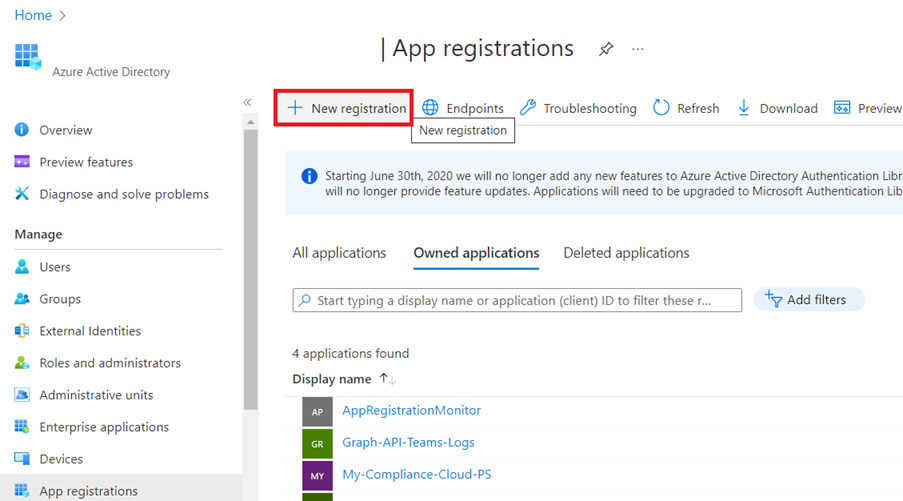This screenshot has height=501, width=903.
Task: Click the External Identities icon
Action: click(22, 331)
